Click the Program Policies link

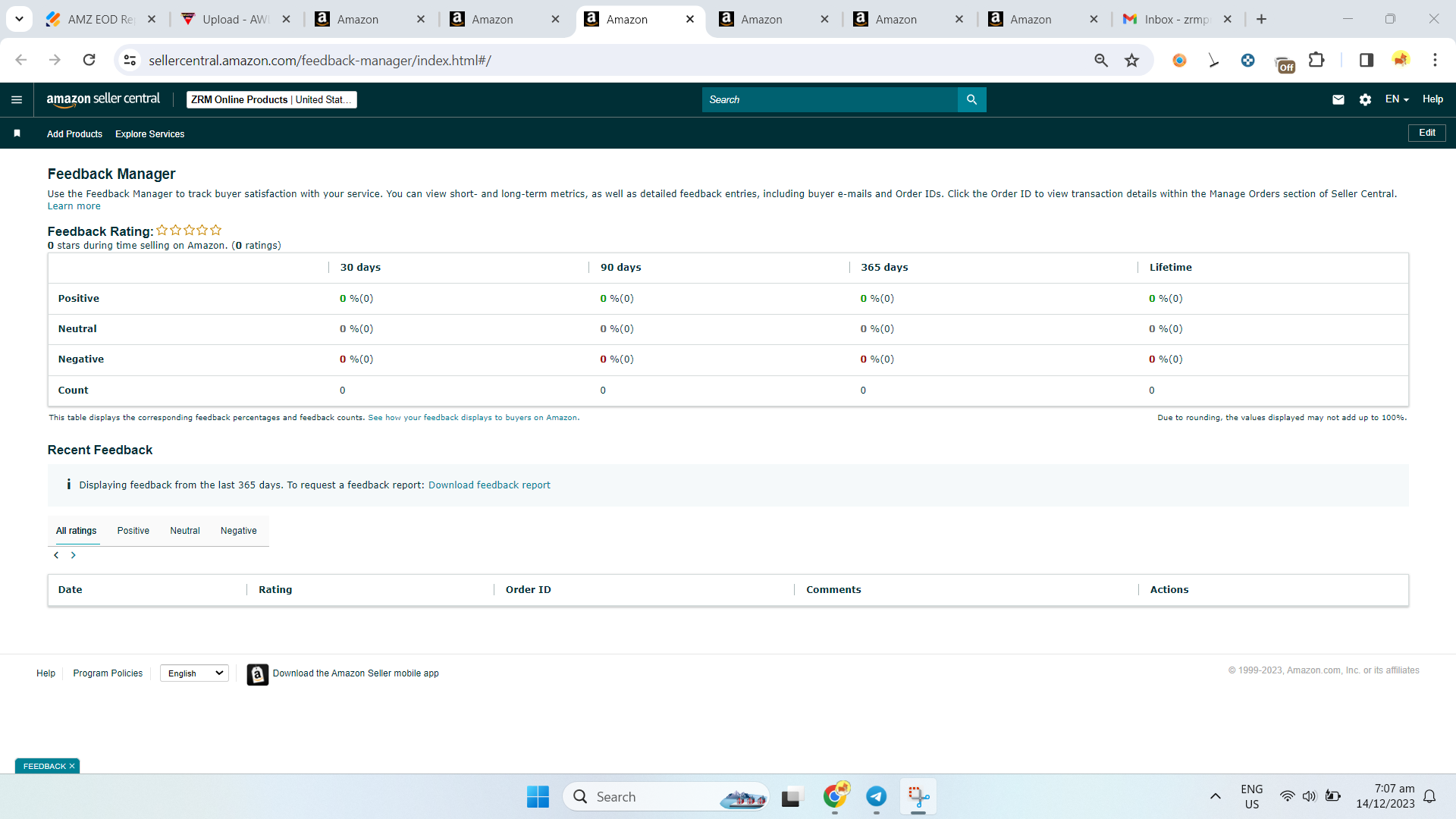click(x=108, y=673)
